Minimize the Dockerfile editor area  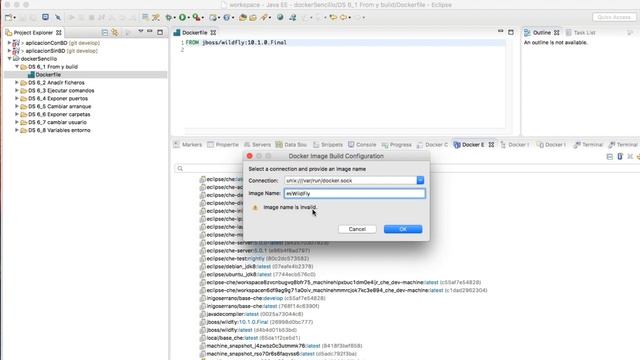tap(500, 31)
